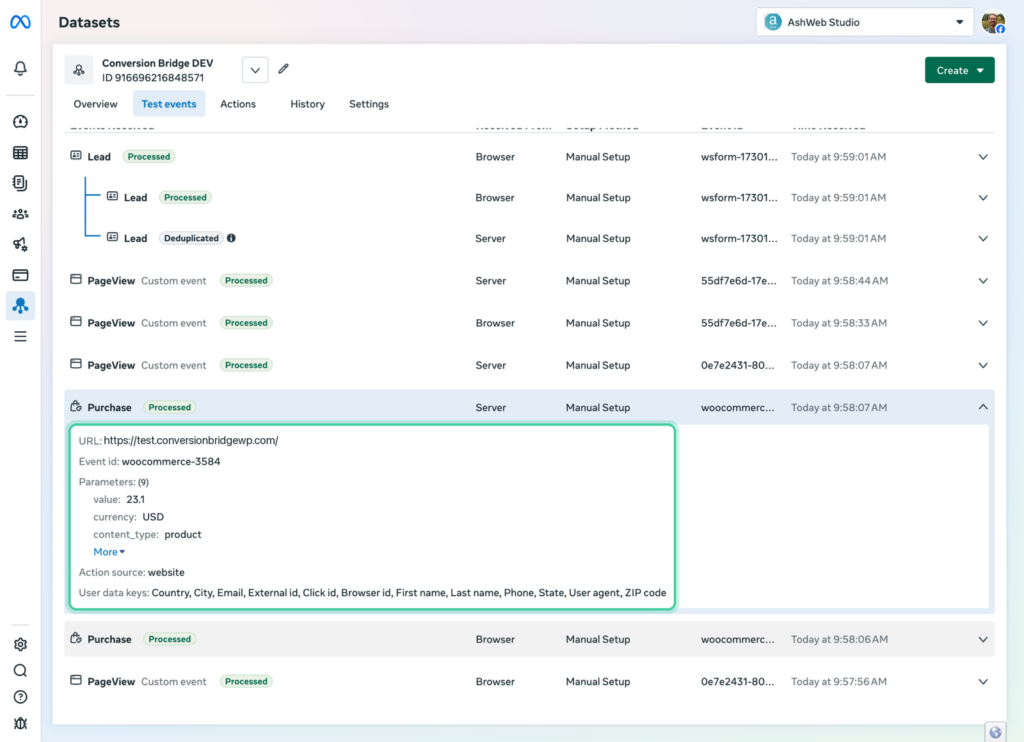Viewport: 1024px width, 742px height.
Task: Click the green Create button
Action: [x=959, y=70]
